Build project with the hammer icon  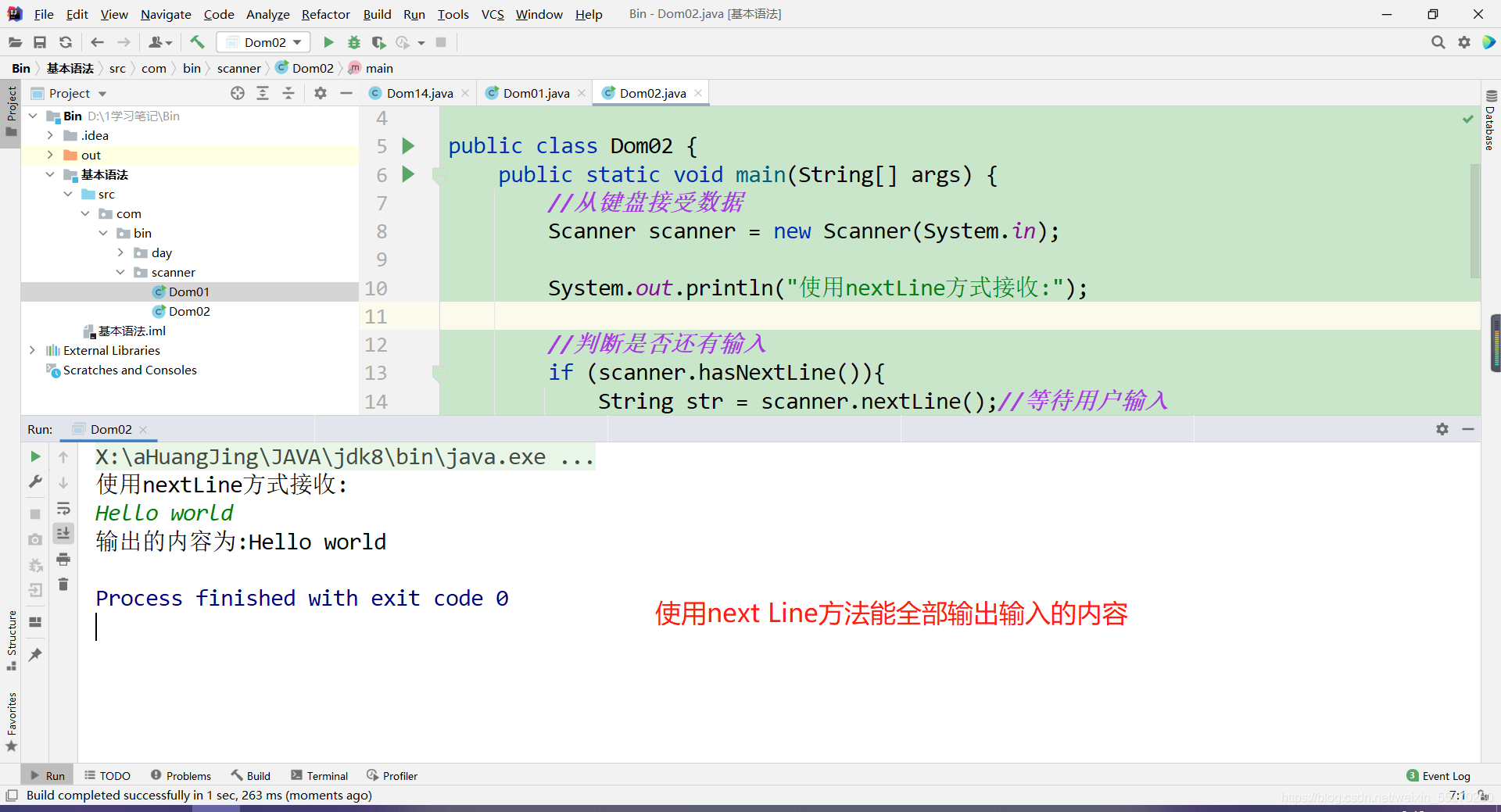click(x=197, y=42)
